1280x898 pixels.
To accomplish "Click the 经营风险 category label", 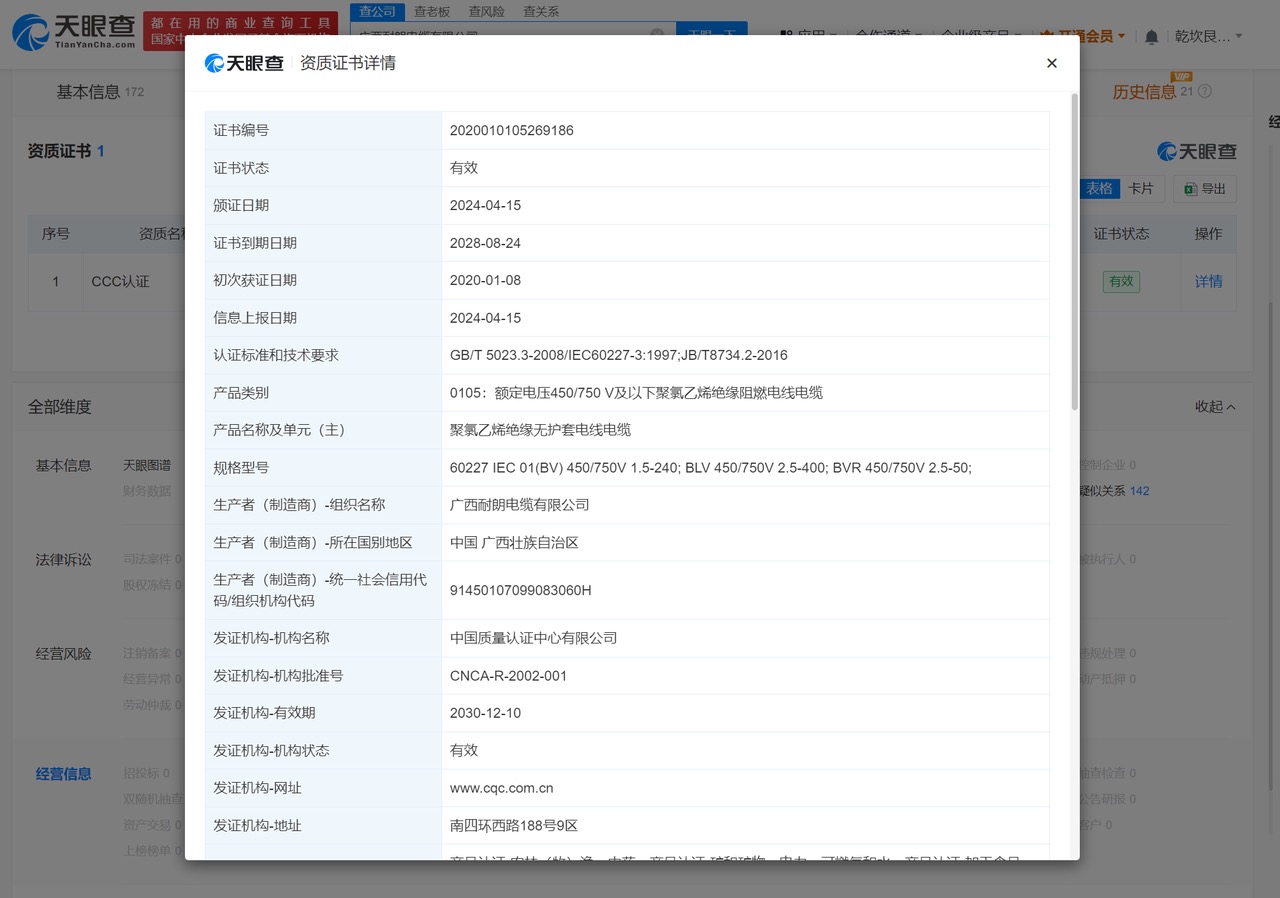I will click(x=64, y=653).
